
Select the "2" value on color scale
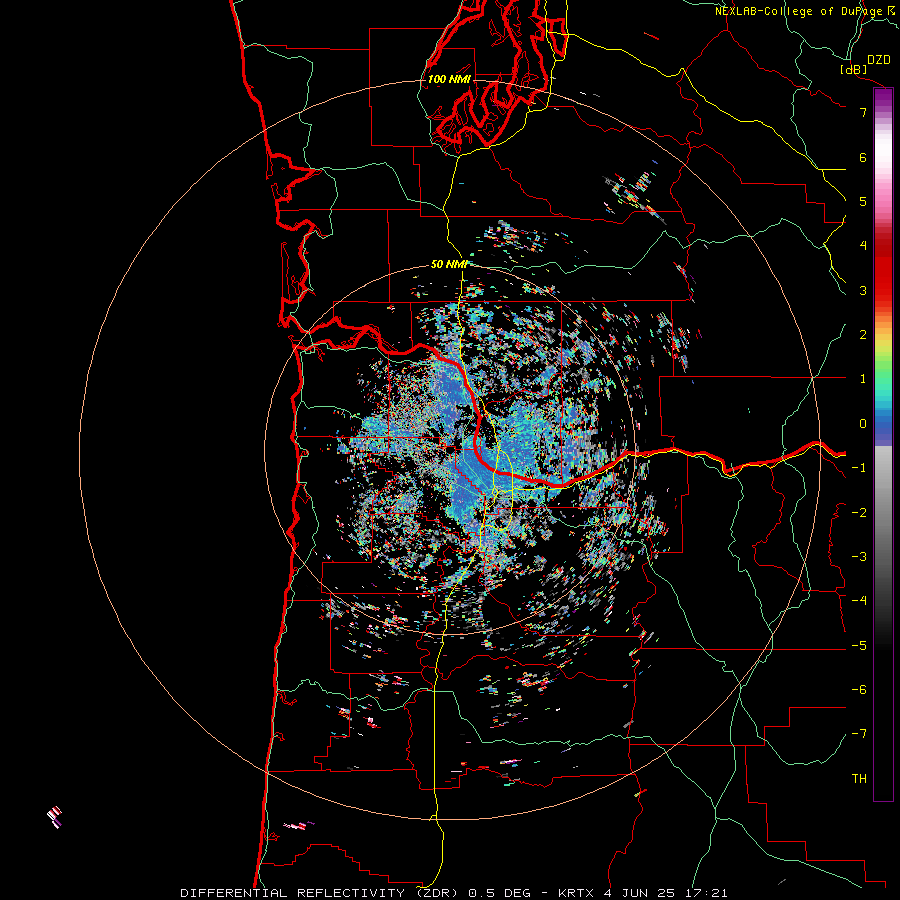863,335
